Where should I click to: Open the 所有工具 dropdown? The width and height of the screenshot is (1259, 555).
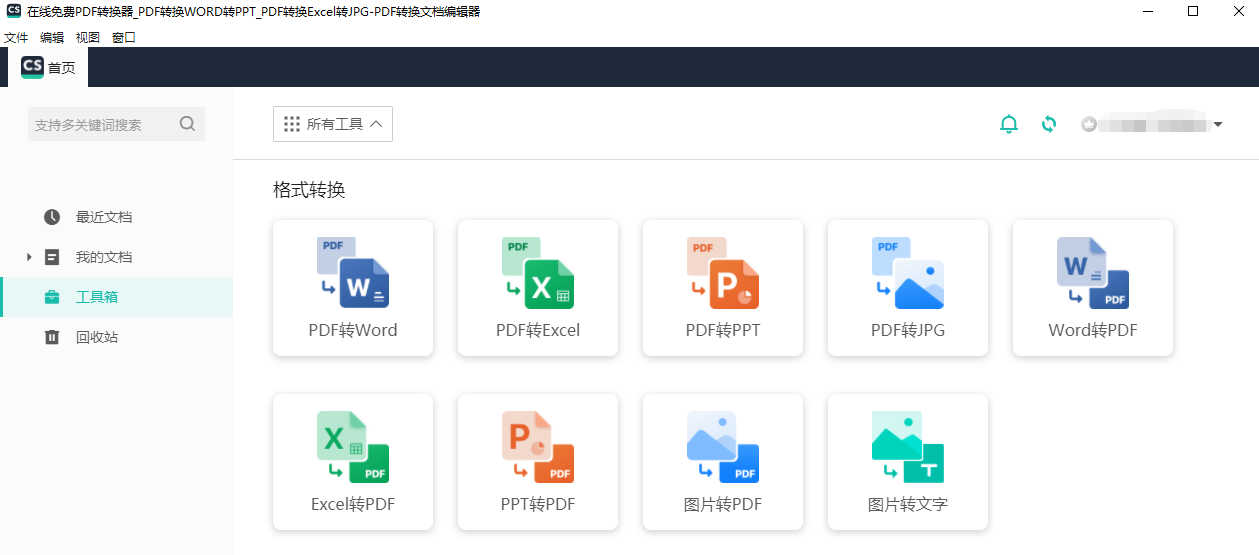click(x=333, y=124)
